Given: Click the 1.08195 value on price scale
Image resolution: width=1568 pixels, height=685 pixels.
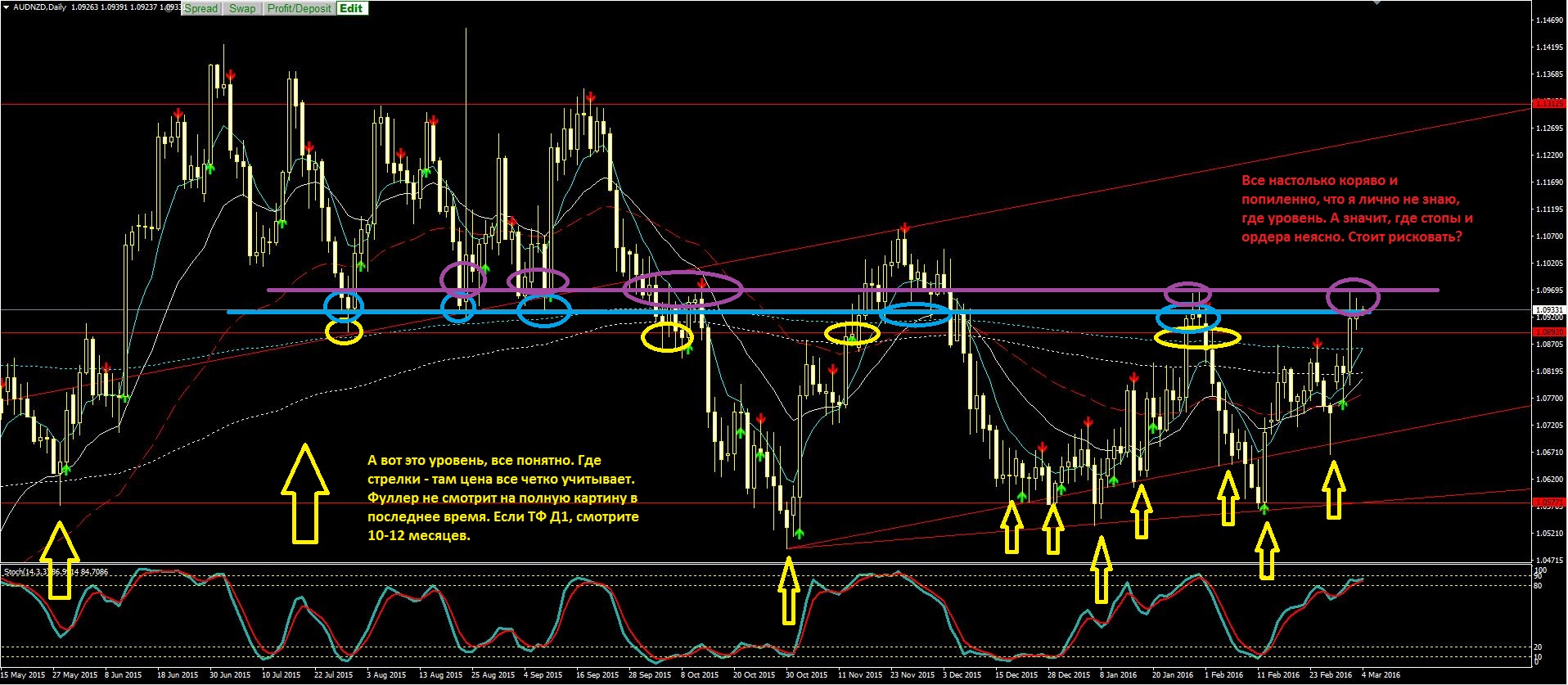Looking at the screenshot, I should tap(1550, 372).
